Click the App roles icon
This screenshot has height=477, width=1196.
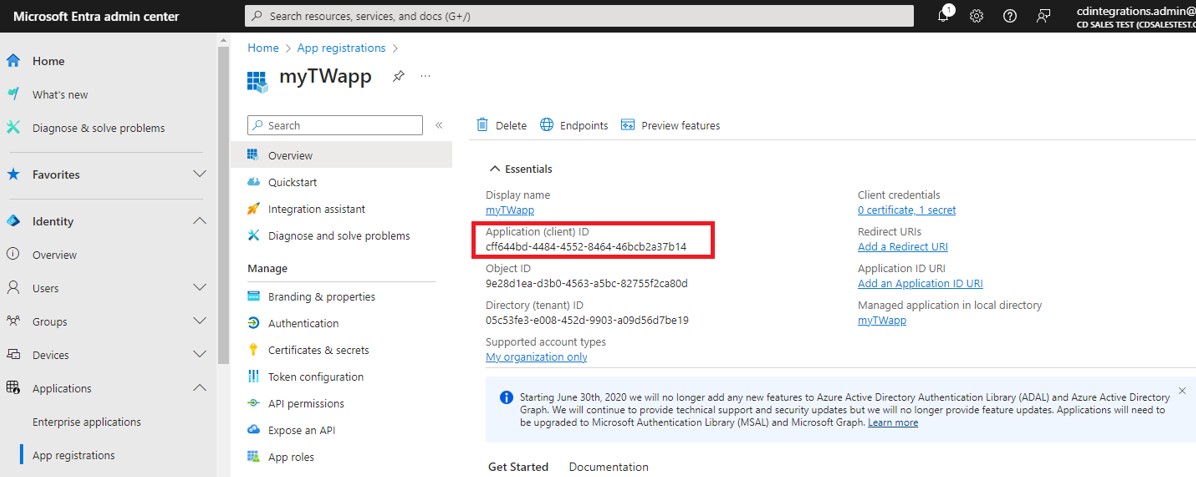point(254,456)
